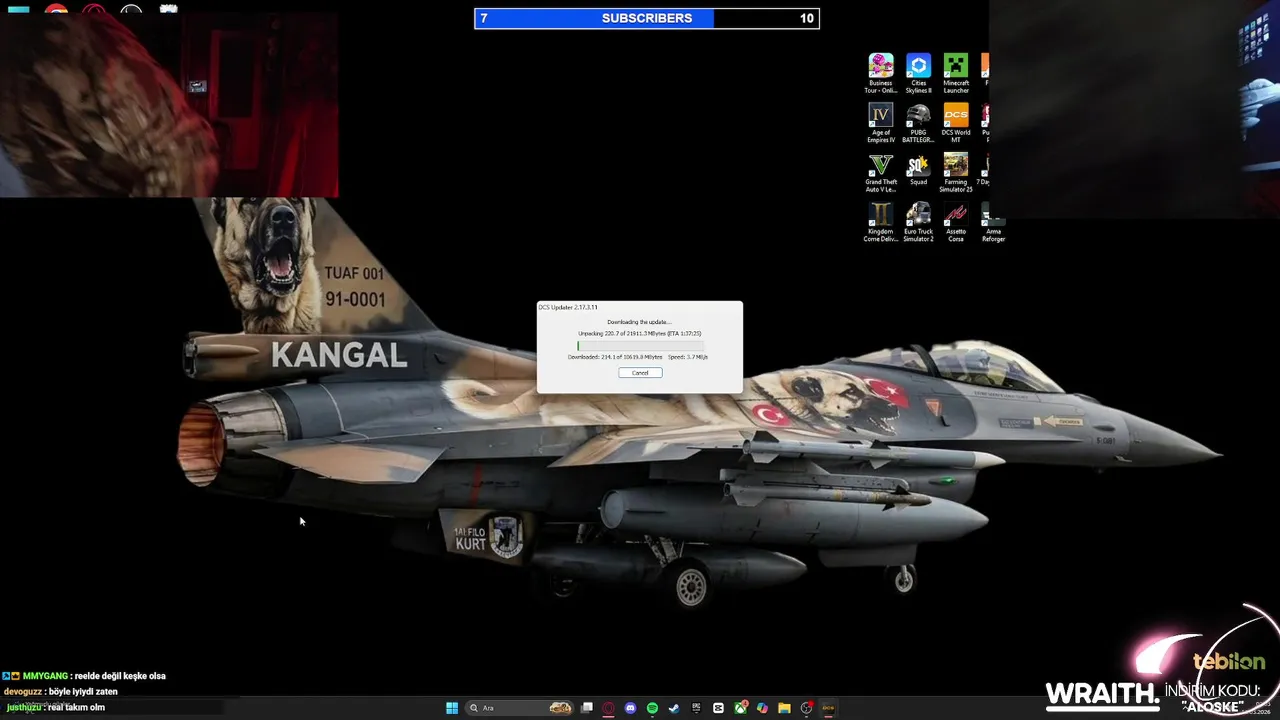This screenshot has width=1280, height=720.
Task: Open File Explorer from the taskbar
Action: [784, 708]
